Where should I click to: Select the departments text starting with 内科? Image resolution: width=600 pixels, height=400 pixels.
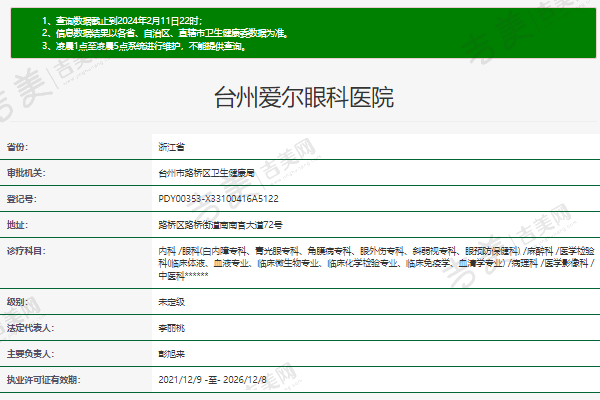tap(377, 263)
